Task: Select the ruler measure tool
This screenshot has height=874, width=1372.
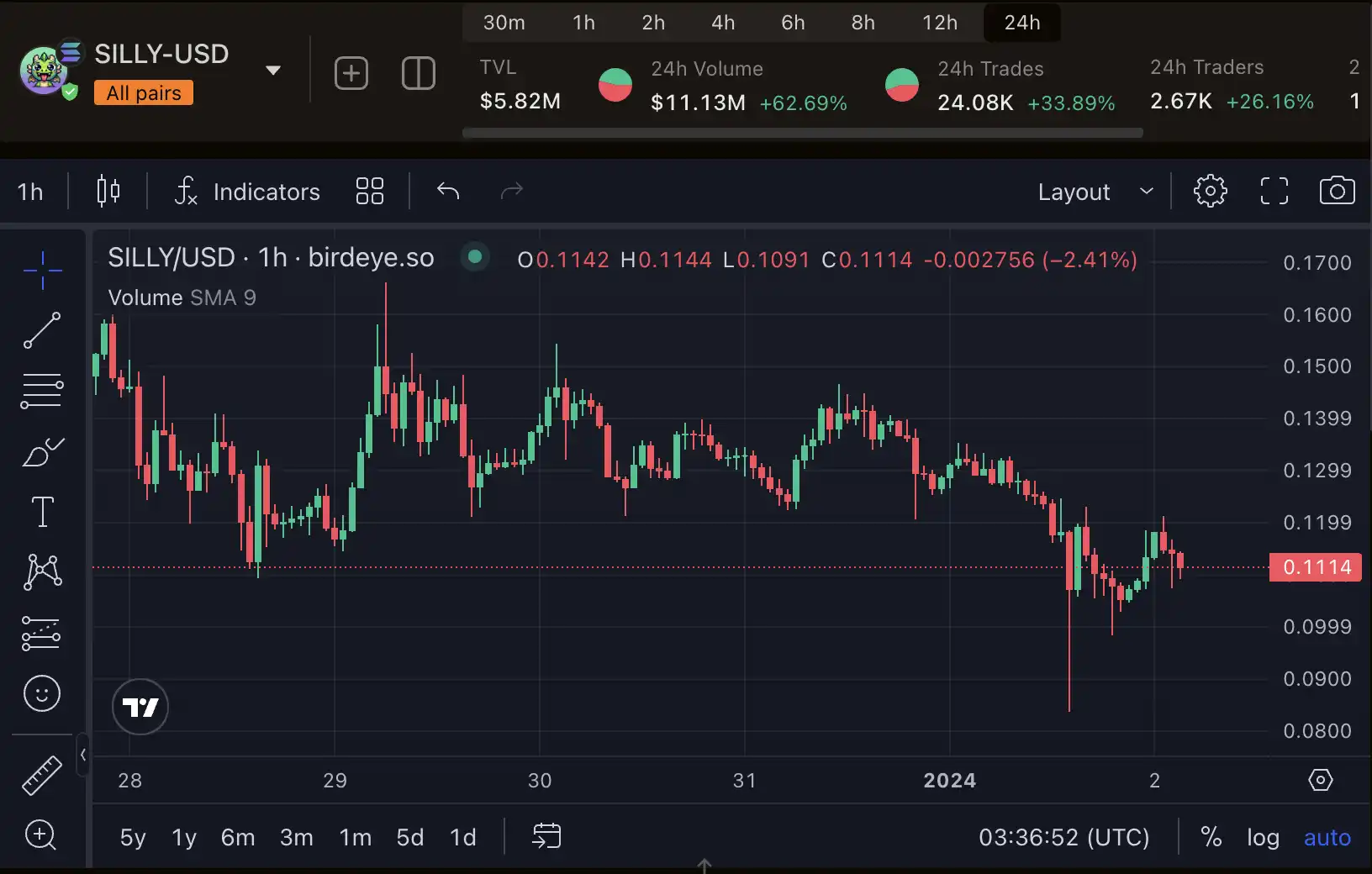Action: pyautogui.click(x=42, y=775)
